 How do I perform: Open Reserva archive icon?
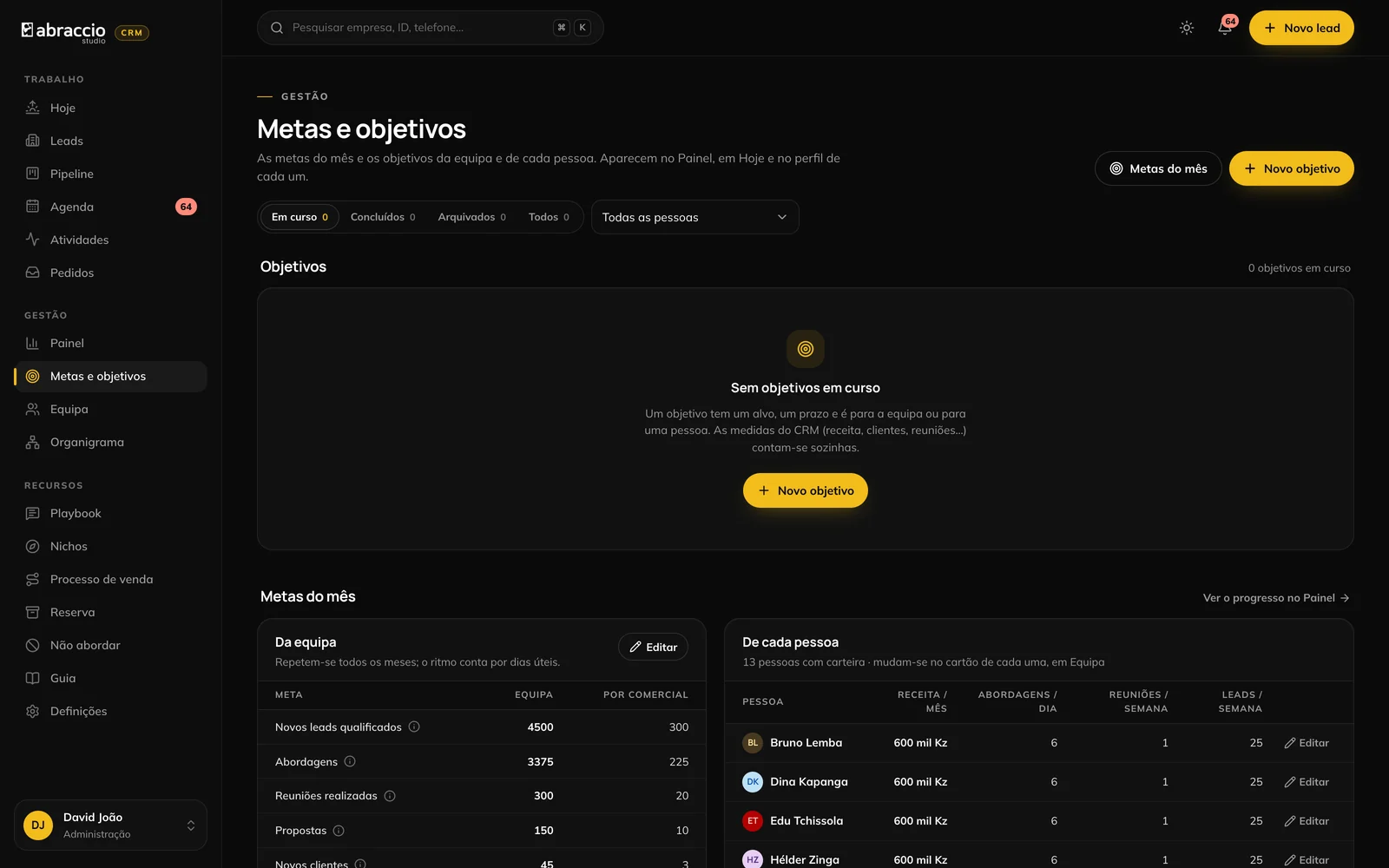(32, 612)
